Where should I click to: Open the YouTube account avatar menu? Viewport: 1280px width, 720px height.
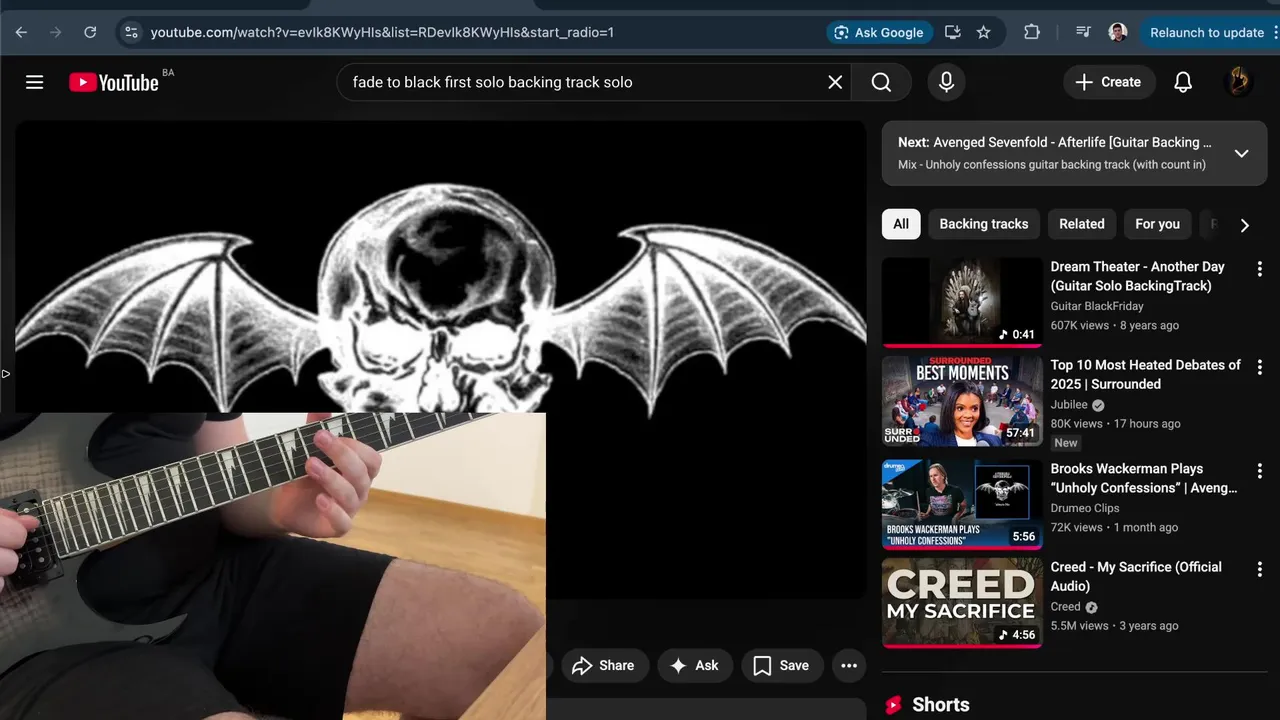point(1238,82)
